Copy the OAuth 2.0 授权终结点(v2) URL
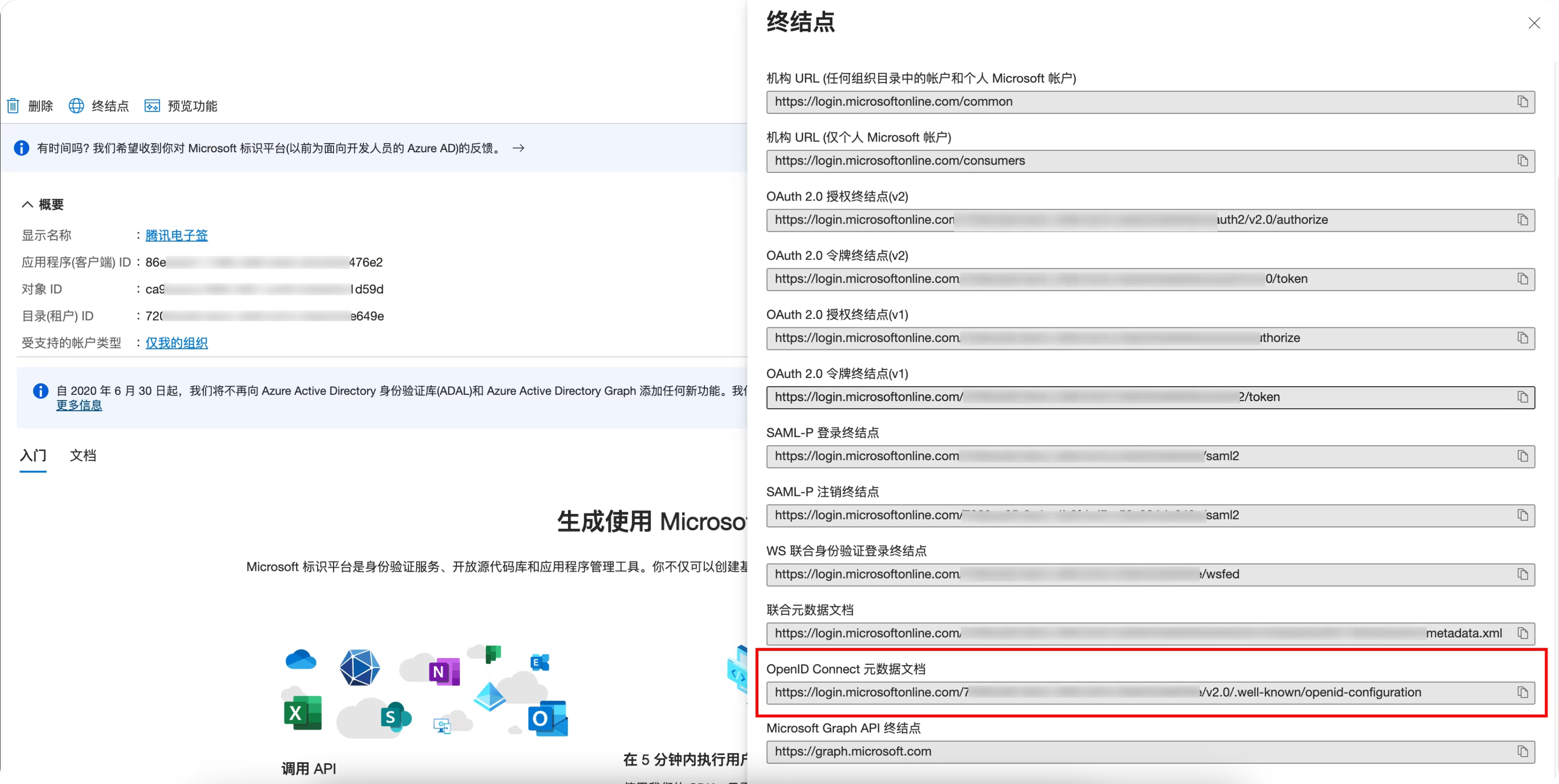Image resolution: width=1559 pixels, height=784 pixels. click(x=1523, y=219)
